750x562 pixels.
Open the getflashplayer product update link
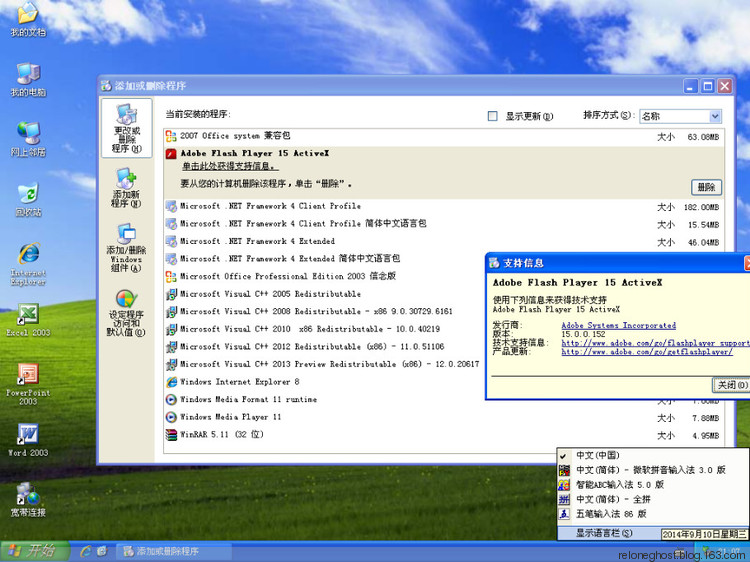tap(647, 352)
